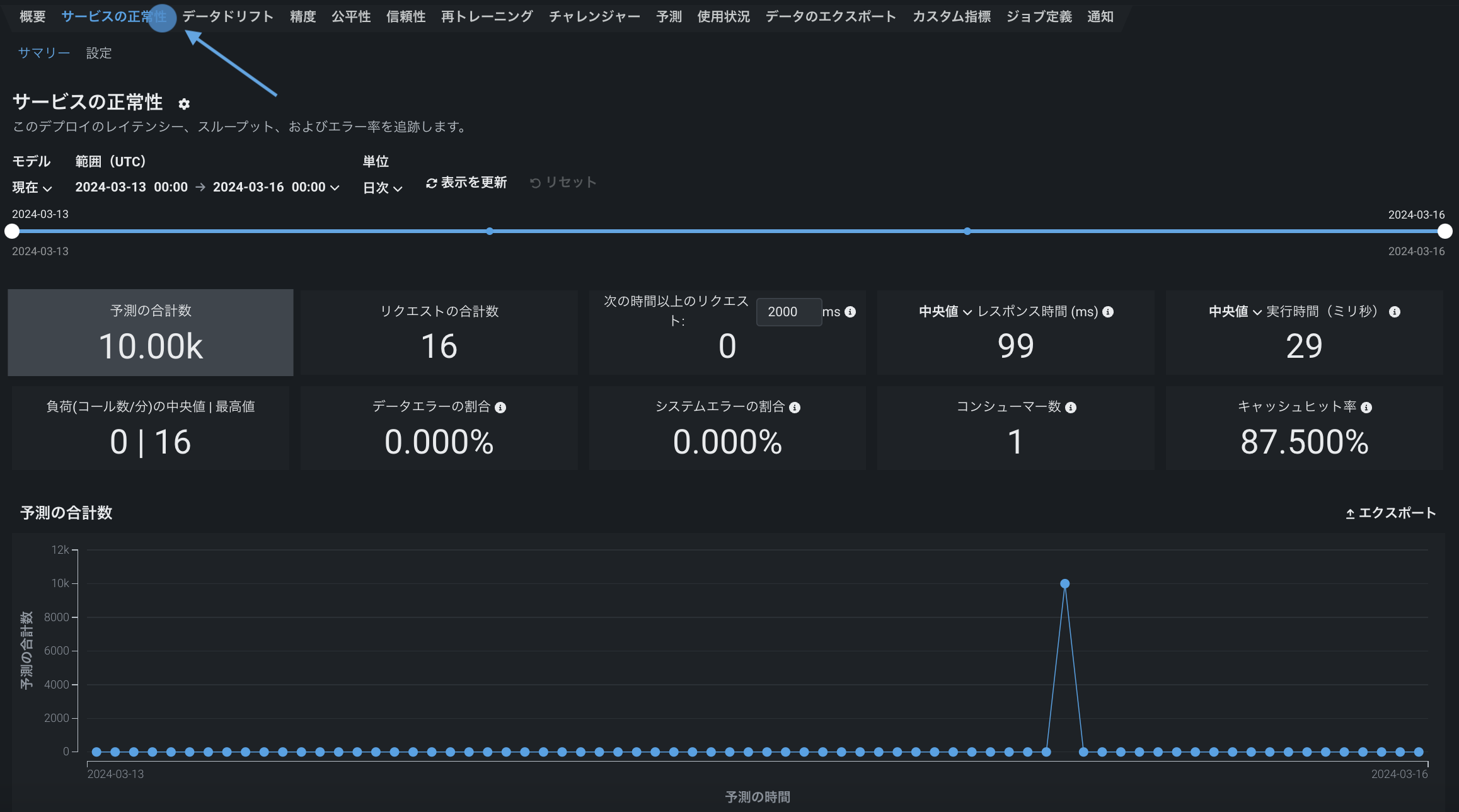Click info icon beside キャッシュヒット率
The height and width of the screenshot is (812, 1459).
pyautogui.click(x=1366, y=408)
